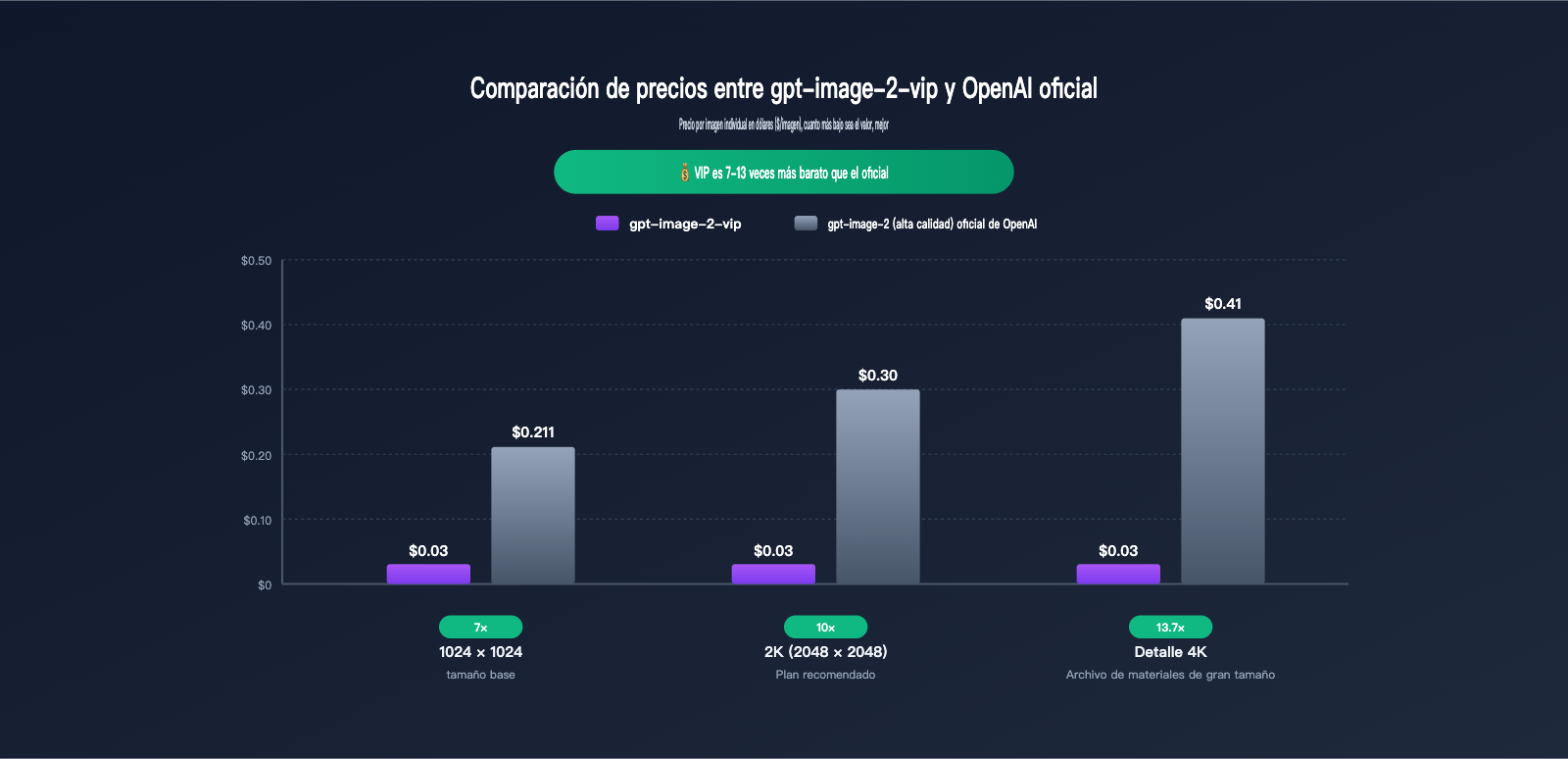Click the 2K (2048 × 2048) label
The width and height of the screenshot is (1568, 759).
click(825, 652)
